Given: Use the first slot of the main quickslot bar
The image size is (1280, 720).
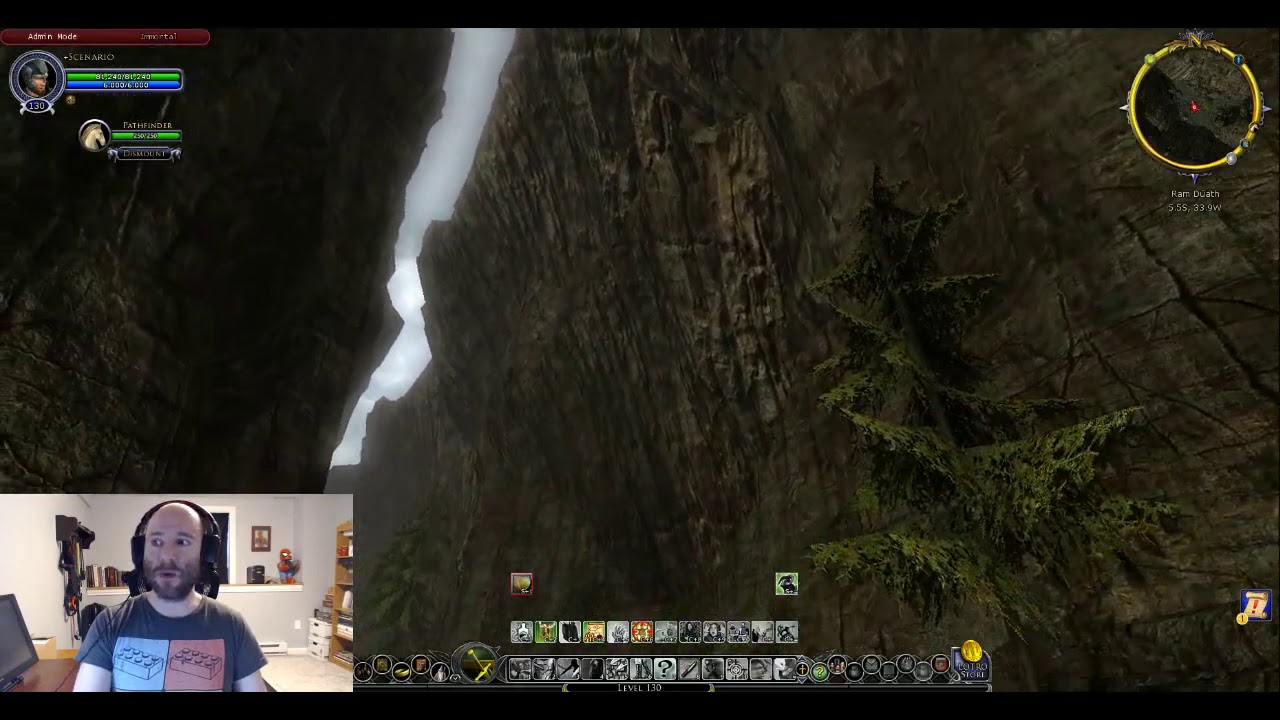Looking at the screenshot, I should (x=520, y=669).
